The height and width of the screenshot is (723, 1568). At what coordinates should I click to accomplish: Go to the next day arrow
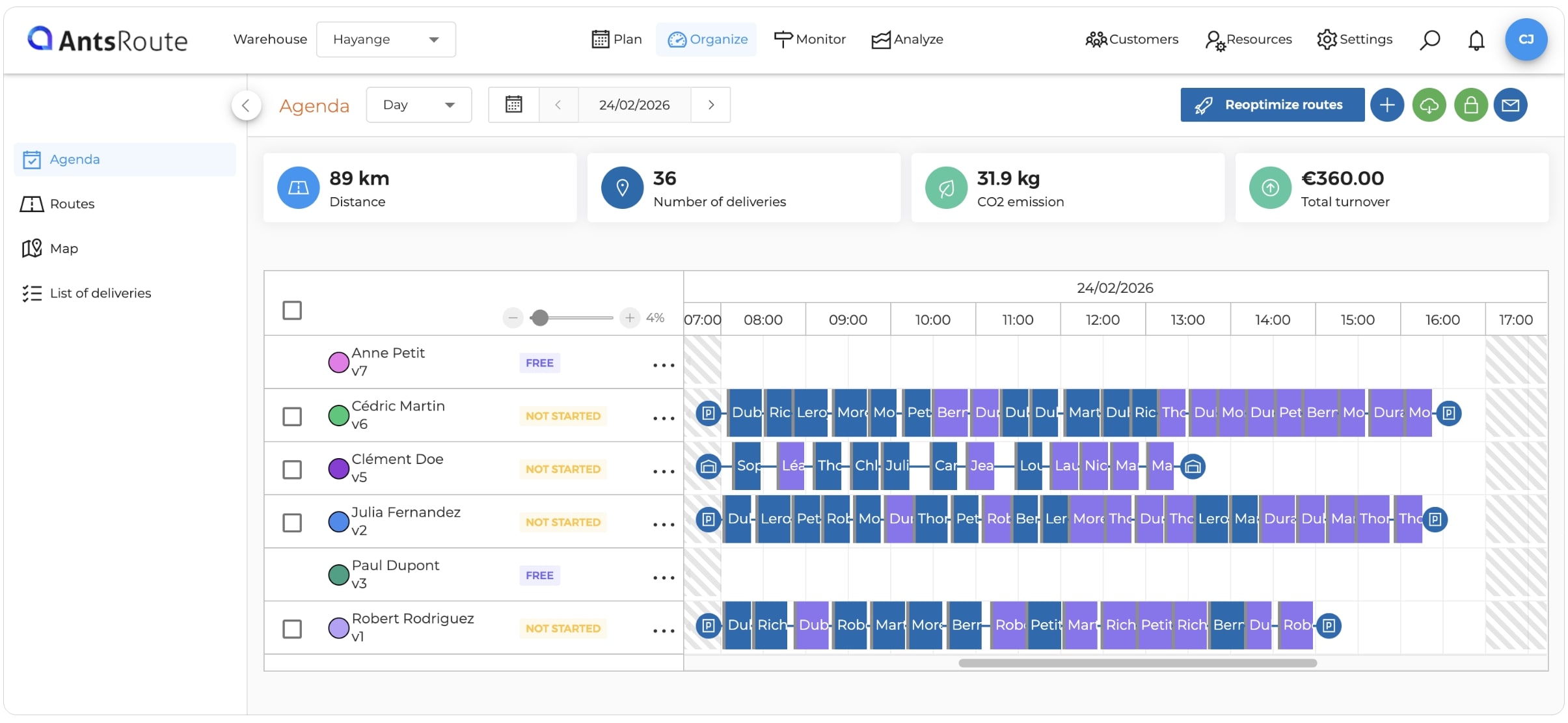[710, 105]
